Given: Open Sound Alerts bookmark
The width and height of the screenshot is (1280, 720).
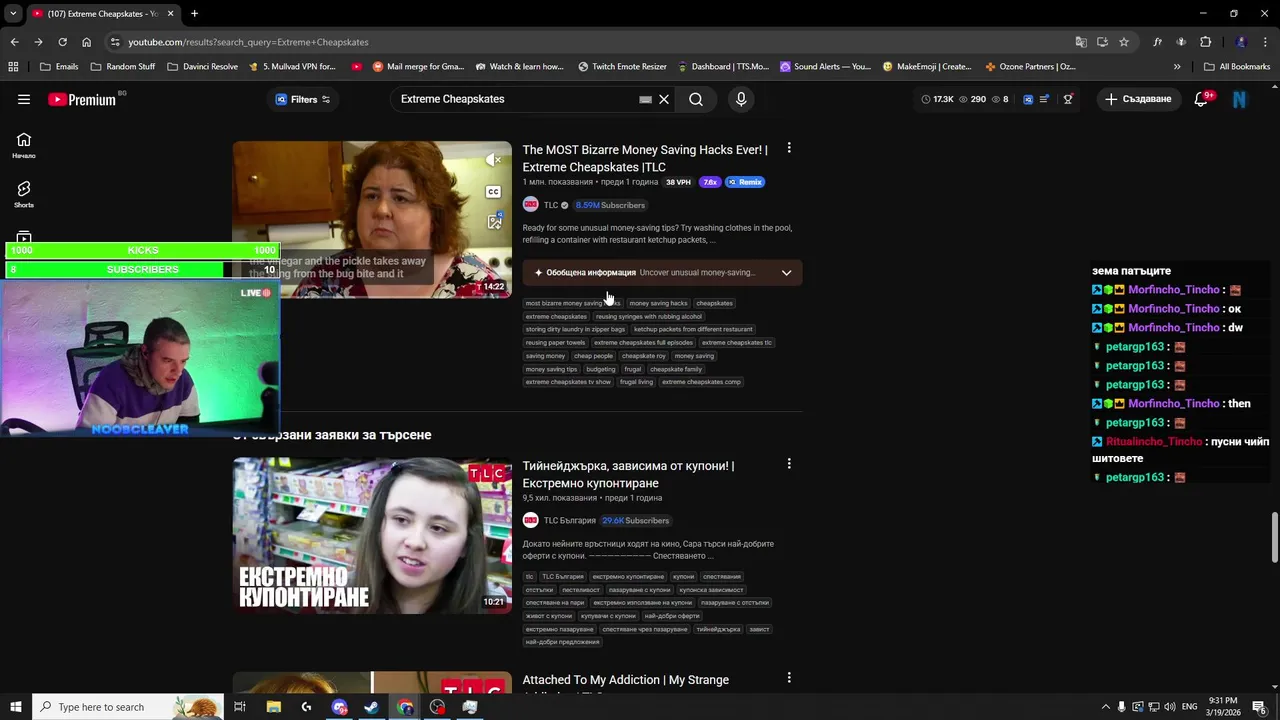Looking at the screenshot, I should (825, 67).
